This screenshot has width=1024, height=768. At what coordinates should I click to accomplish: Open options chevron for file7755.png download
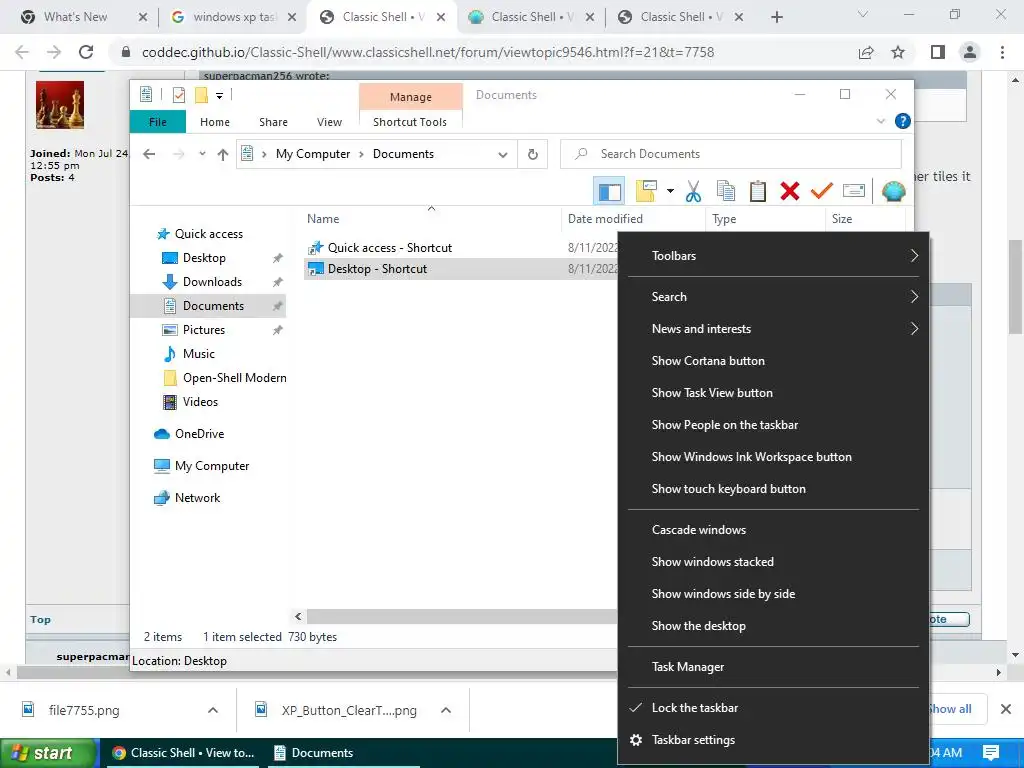tap(212, 710)
